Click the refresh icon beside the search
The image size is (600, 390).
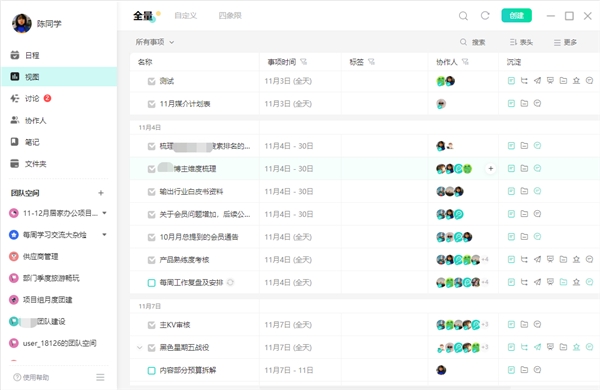pos(485,16)
